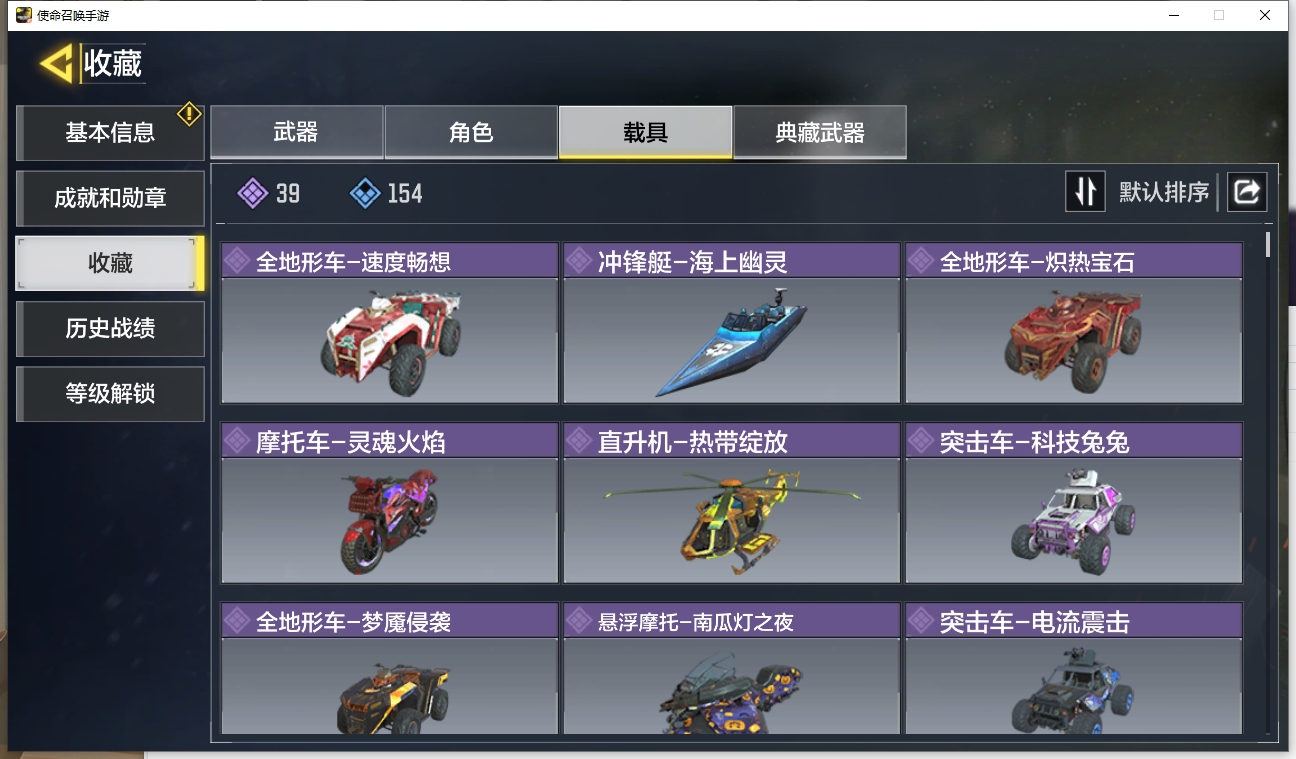Screen dimensions: 1296x759
Task: Open the 默认排序 sorting option
Action: point(1164,192)
